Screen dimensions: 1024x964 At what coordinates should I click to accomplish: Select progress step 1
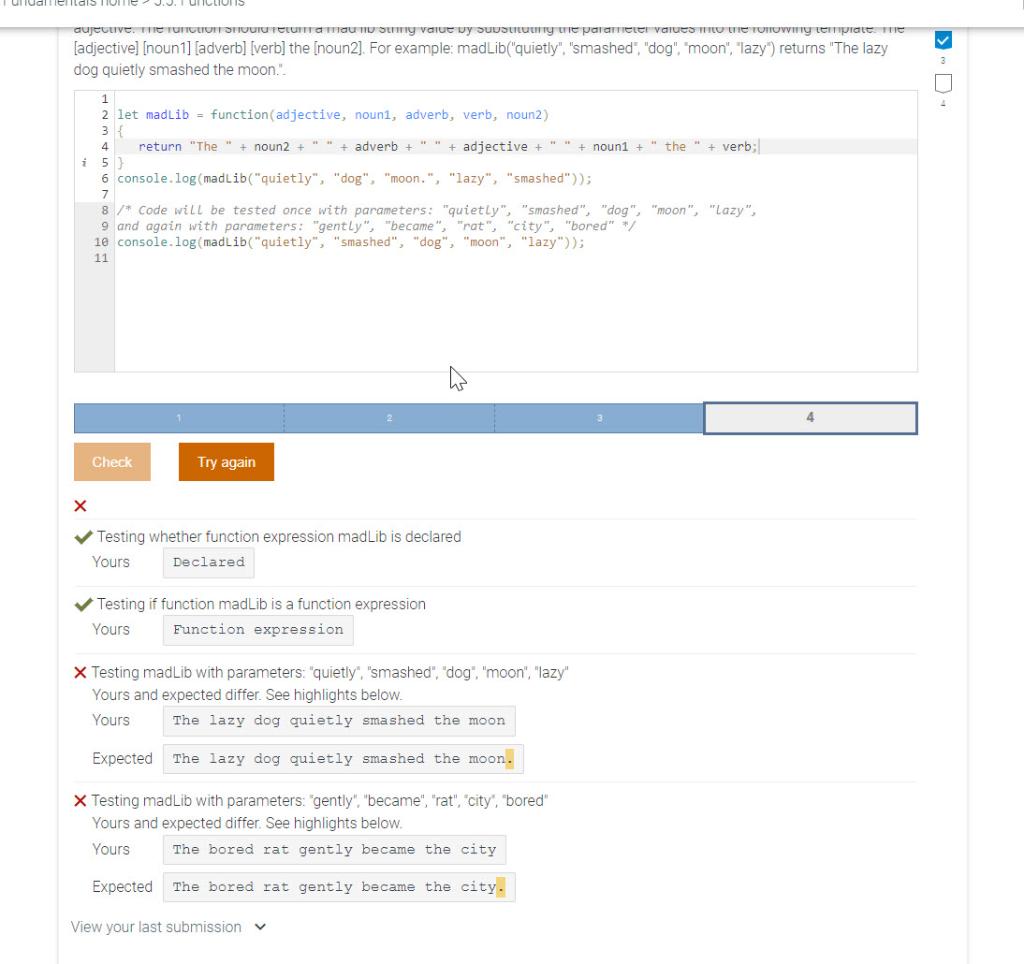point(178,418)
